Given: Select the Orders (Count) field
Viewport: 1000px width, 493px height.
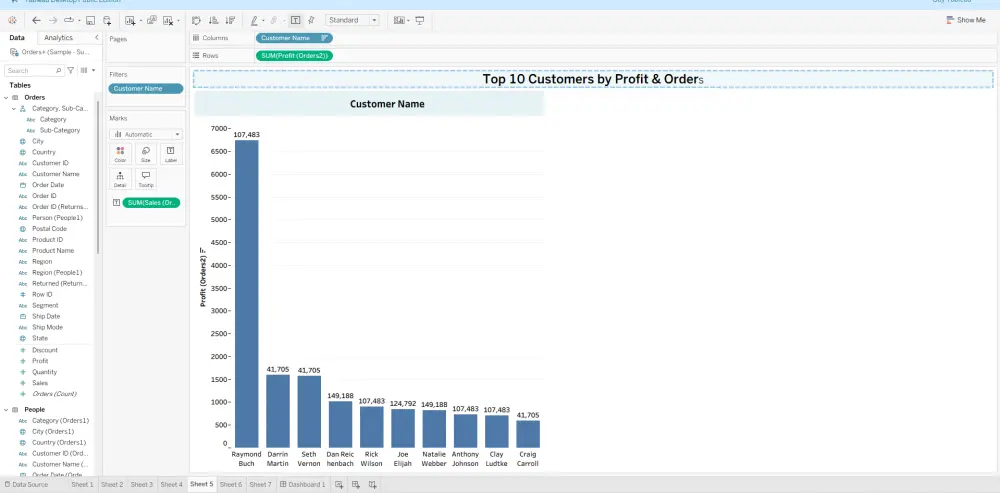Looking at the screenshot, I should [54, 394].
